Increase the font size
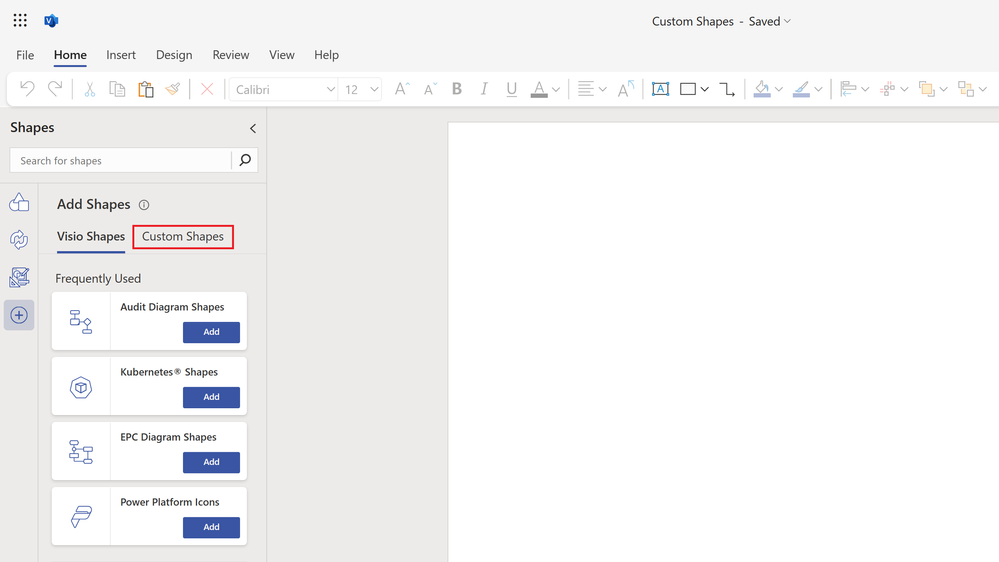This screenshot has width=999, height=562. 401,89
